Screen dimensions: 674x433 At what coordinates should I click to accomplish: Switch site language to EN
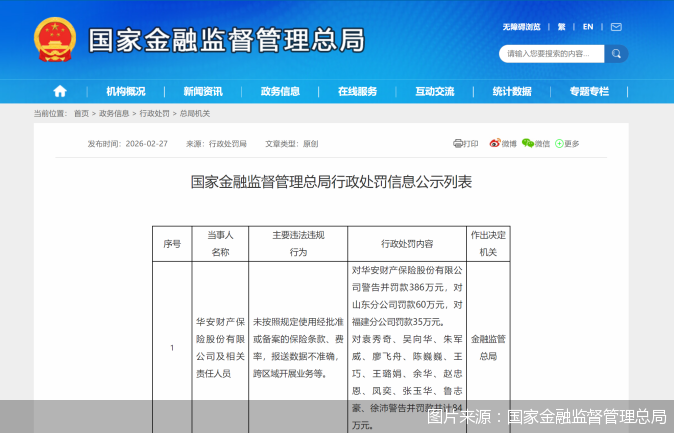[x=588, y=27]
